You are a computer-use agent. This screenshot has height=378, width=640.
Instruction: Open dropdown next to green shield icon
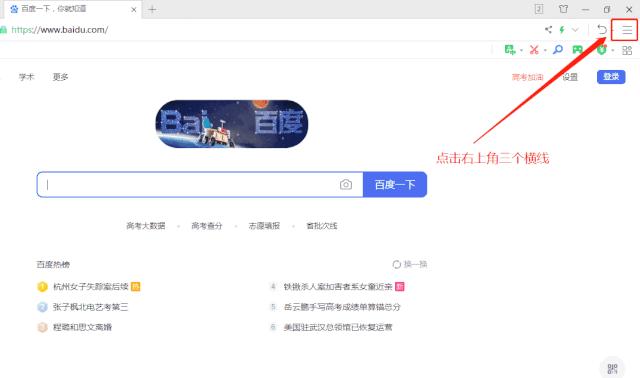tap(613, 50)
